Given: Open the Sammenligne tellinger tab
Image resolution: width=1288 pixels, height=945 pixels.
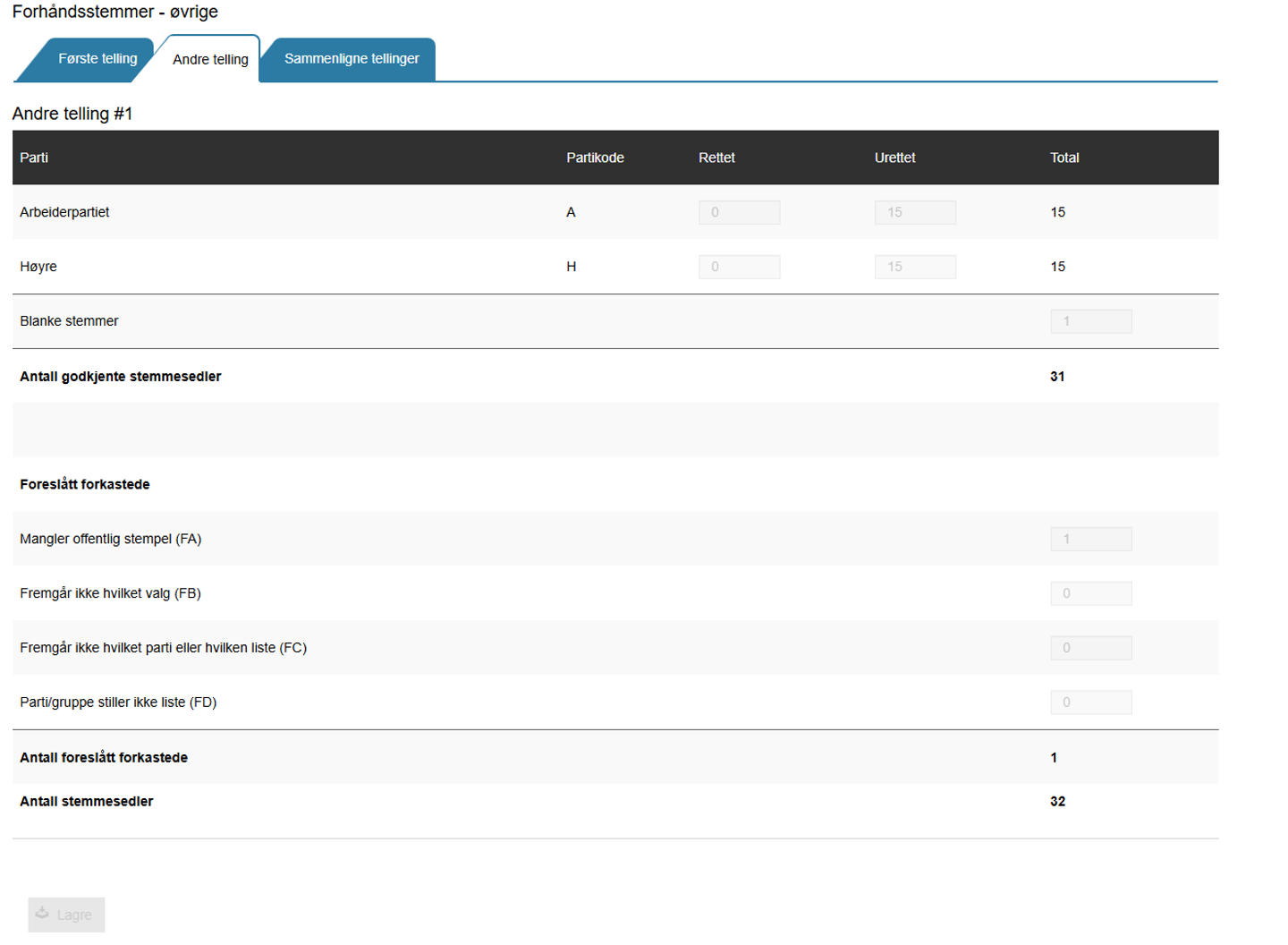Looking at the screenshot, I should tap(352, 59).
